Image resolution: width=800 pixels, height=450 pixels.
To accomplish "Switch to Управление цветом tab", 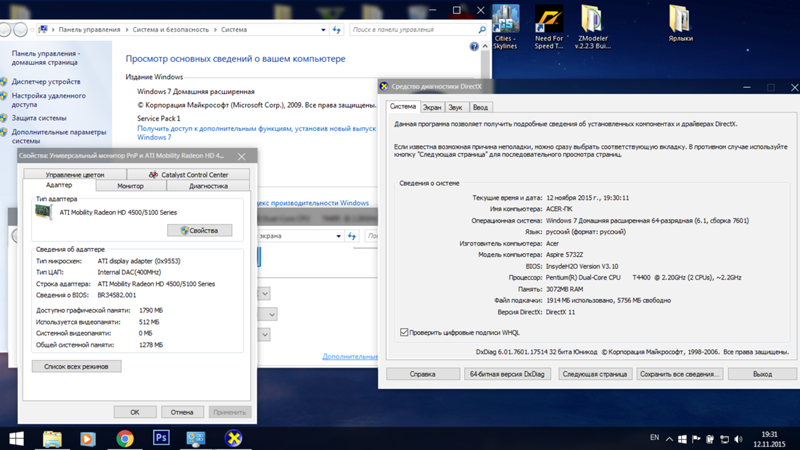I will [75, 174].
